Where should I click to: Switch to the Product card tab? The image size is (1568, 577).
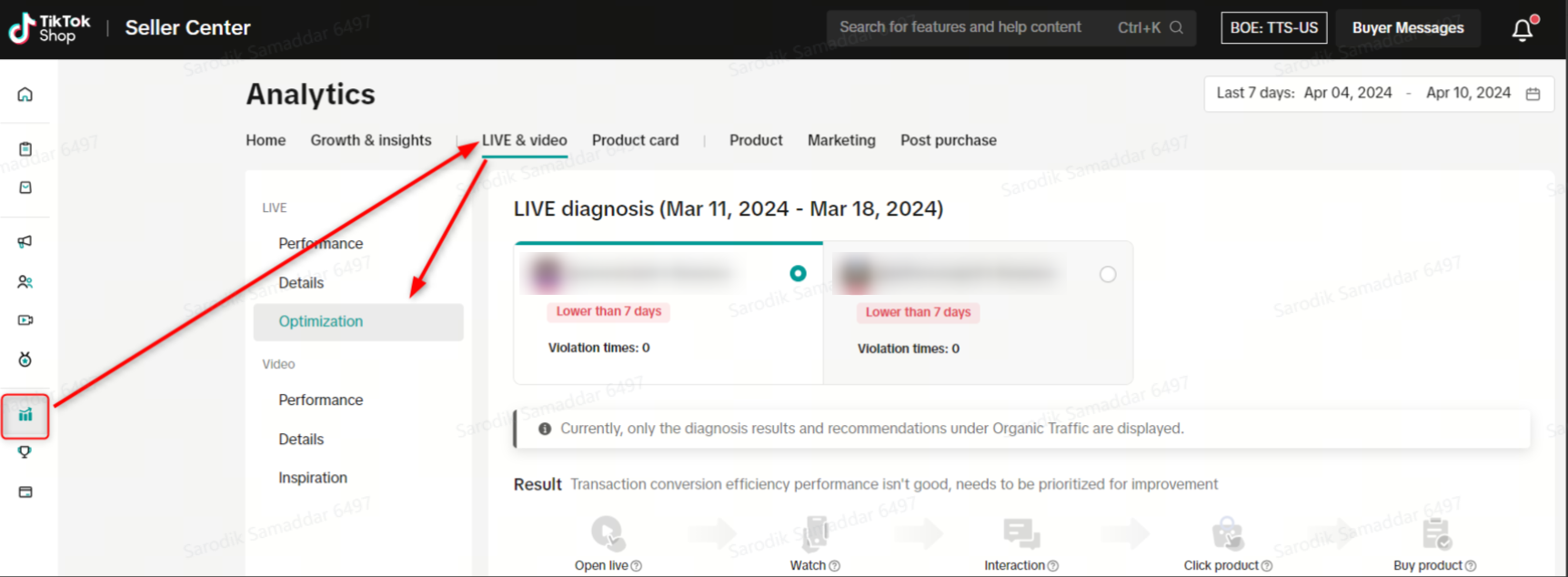click(635, 140)
